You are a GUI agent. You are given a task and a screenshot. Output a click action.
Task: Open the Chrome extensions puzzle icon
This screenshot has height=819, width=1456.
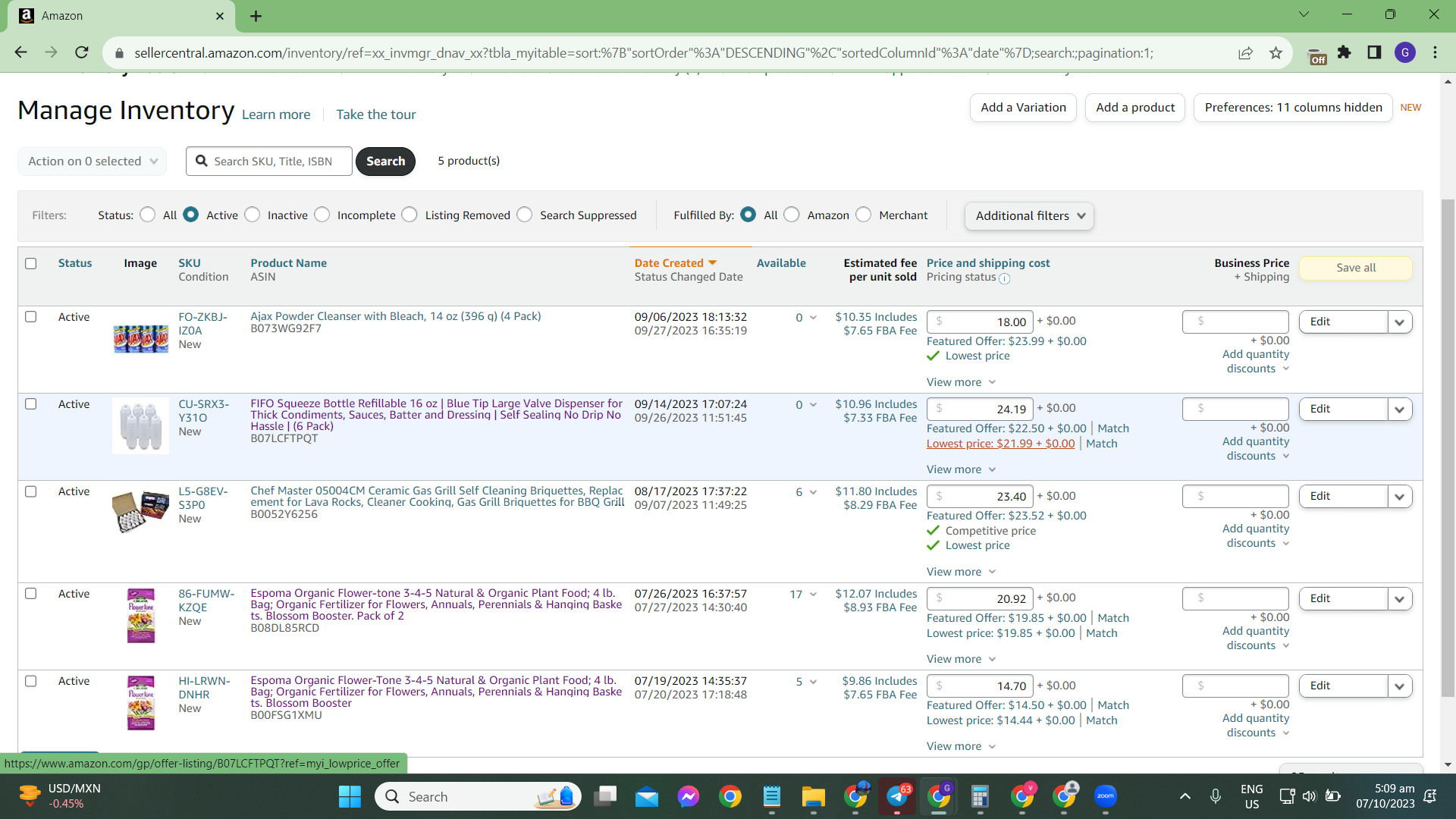coord(1345,52)
